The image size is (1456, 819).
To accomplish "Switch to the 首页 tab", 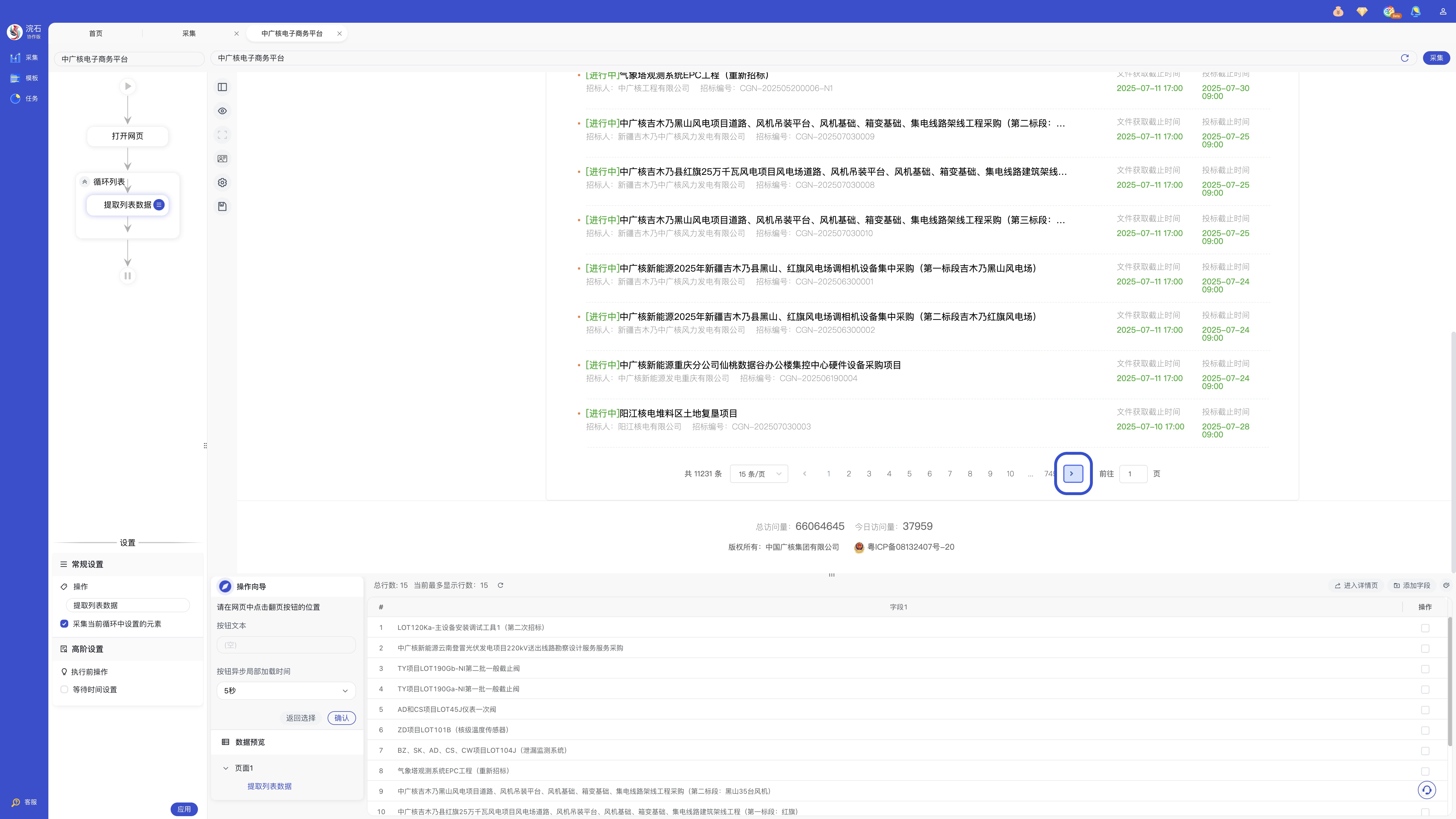I will [96, 33].
